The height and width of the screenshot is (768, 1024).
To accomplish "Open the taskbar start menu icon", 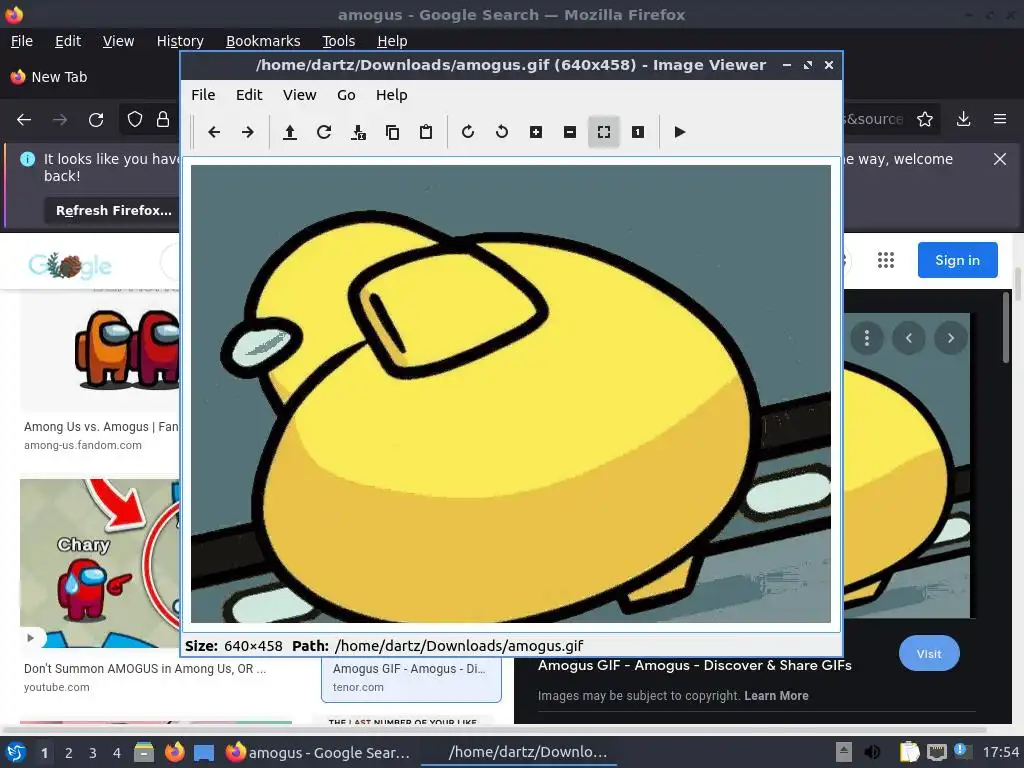I will click(x=16, y=752).
